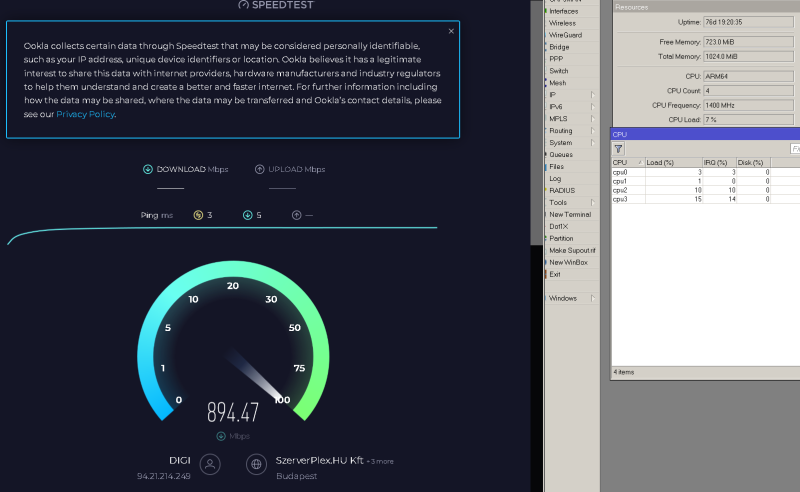Open Mesh menu item
Screen dimensions: 800x492
558,83
